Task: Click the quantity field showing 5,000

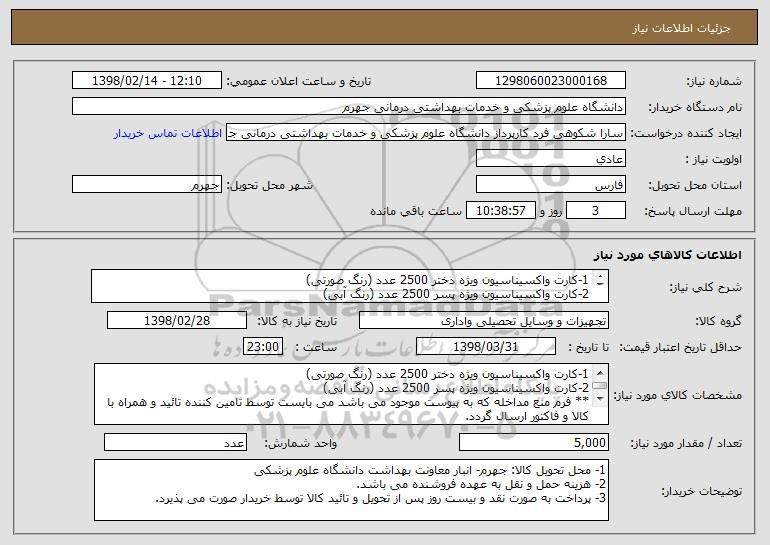Action: [534, 442]
